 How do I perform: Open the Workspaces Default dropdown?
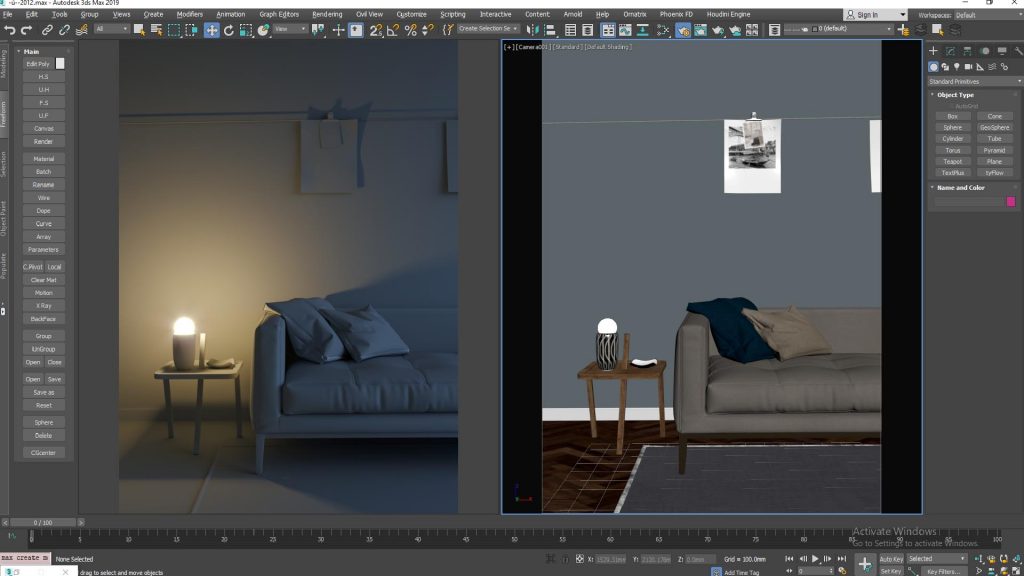tap(985, 15)
